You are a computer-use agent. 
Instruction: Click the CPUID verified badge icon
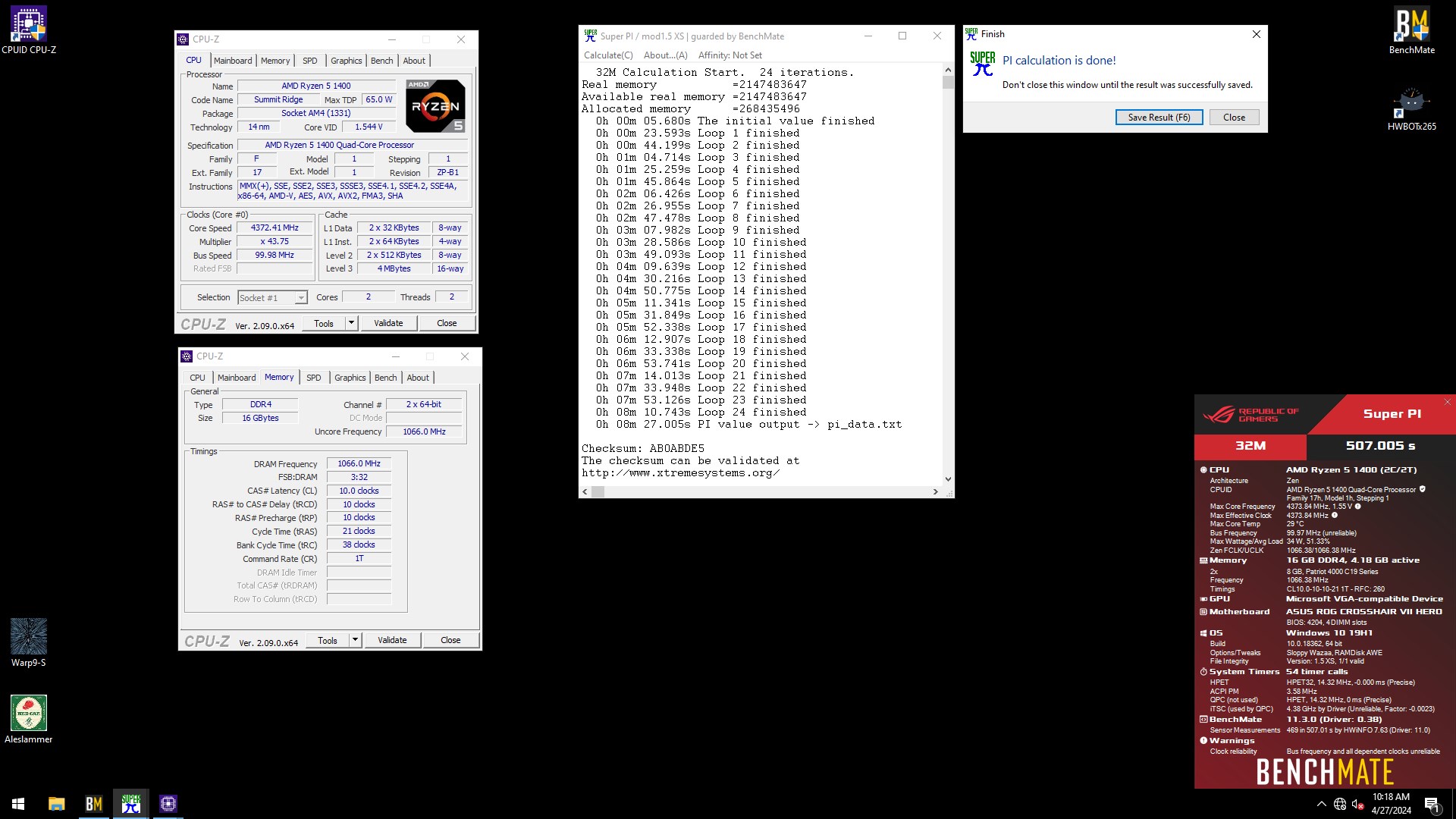(x=1423, y=489)
